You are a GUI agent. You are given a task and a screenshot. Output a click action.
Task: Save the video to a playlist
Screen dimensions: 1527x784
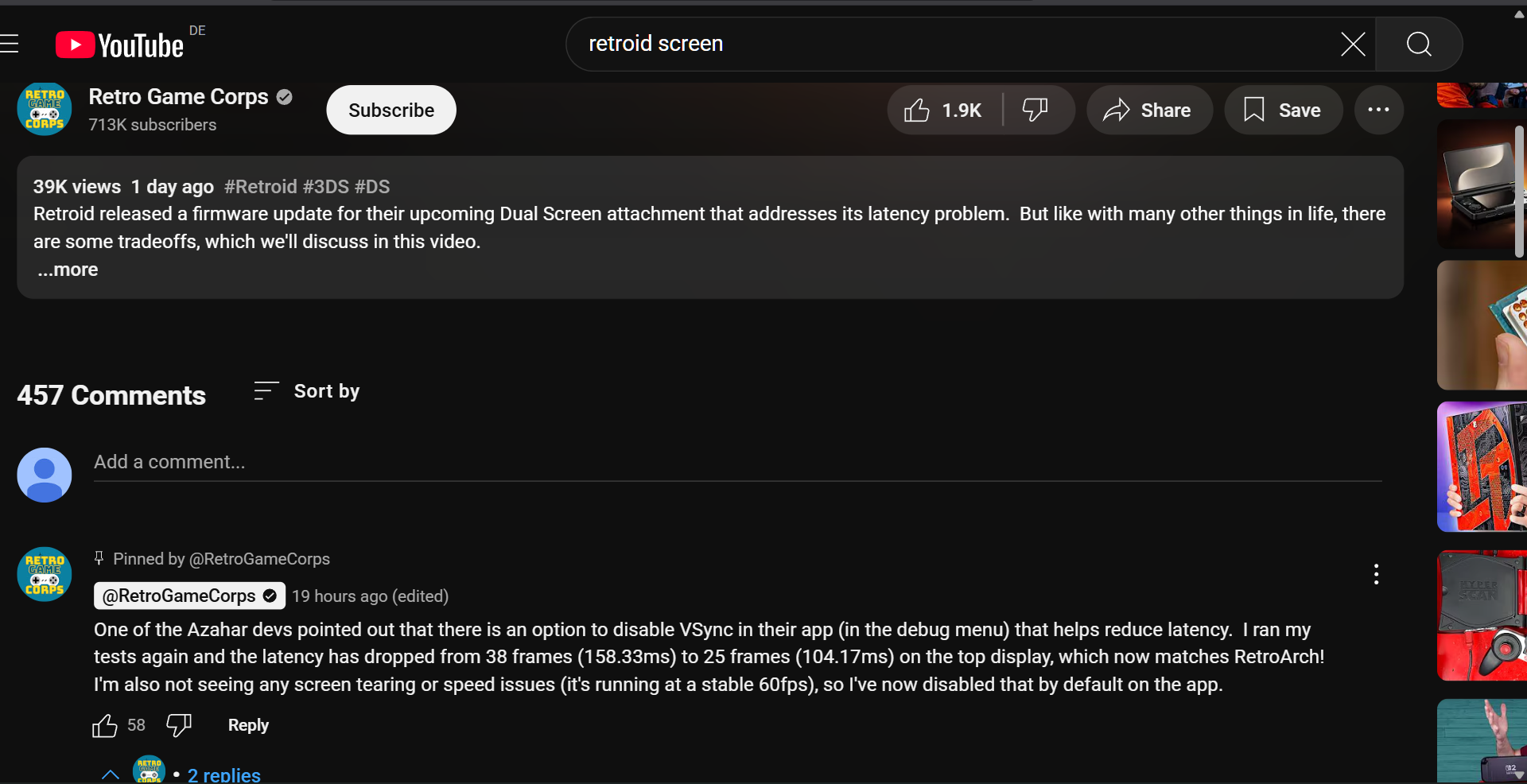click(1283, 110)
